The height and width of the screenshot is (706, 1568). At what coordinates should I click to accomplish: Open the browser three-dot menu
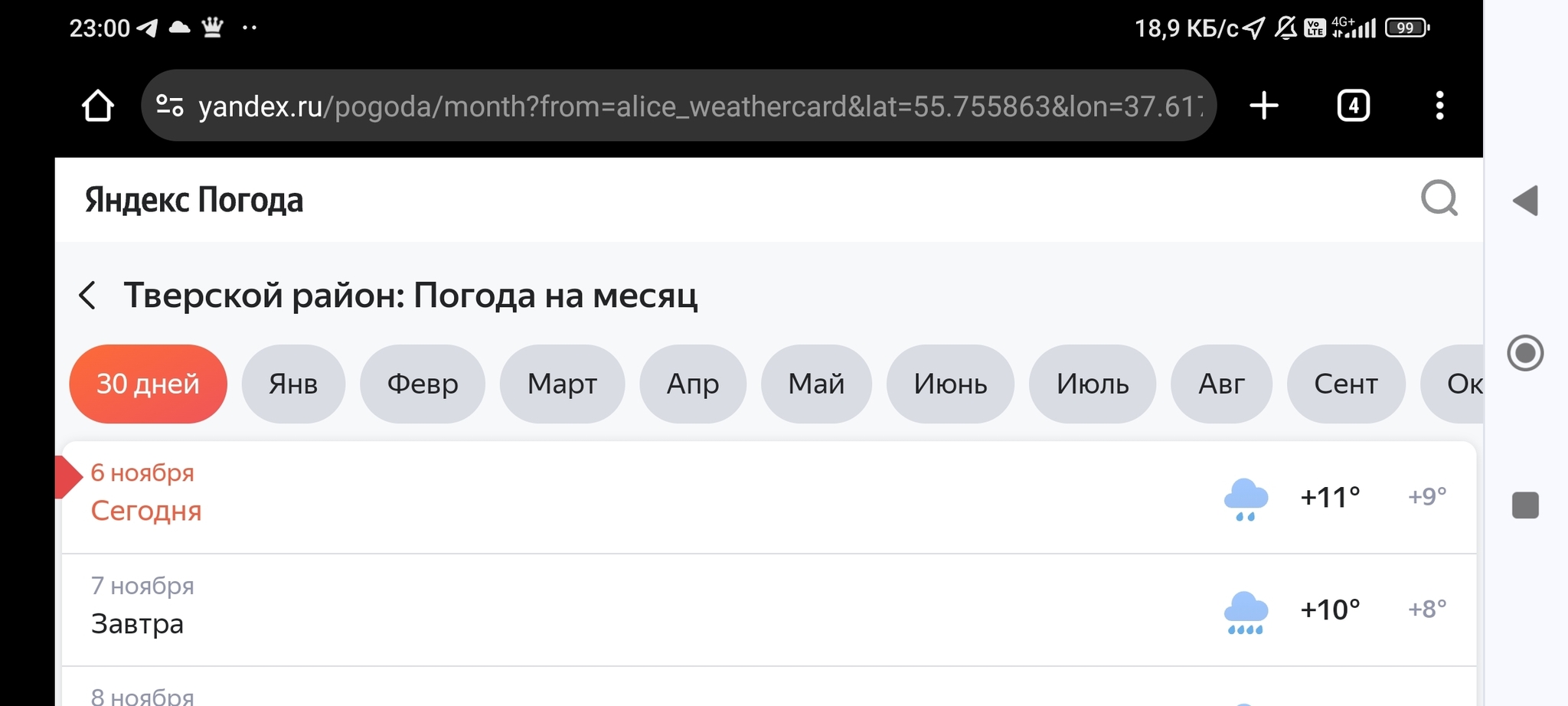[1439, 106]
